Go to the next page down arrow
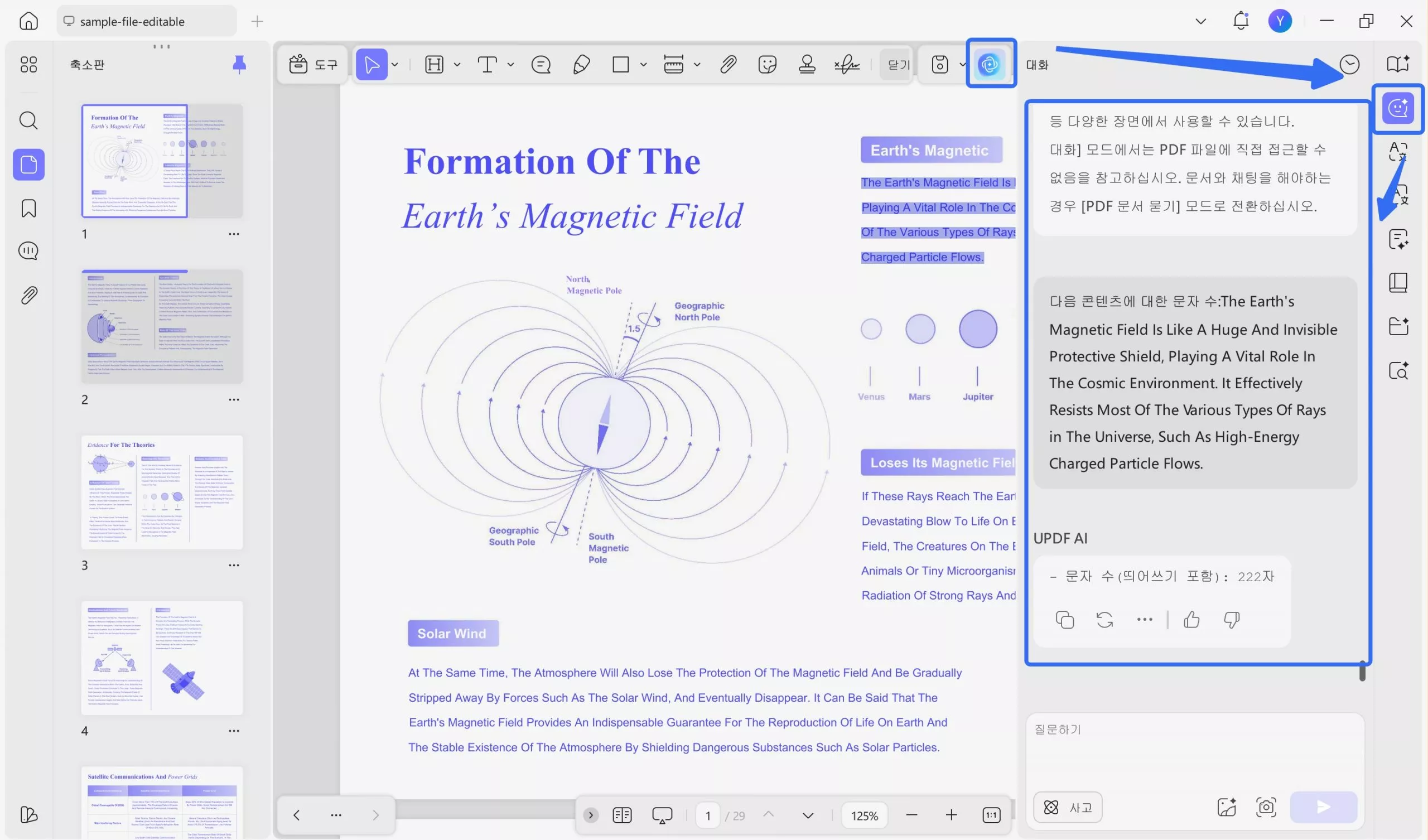 coord(808,815)
